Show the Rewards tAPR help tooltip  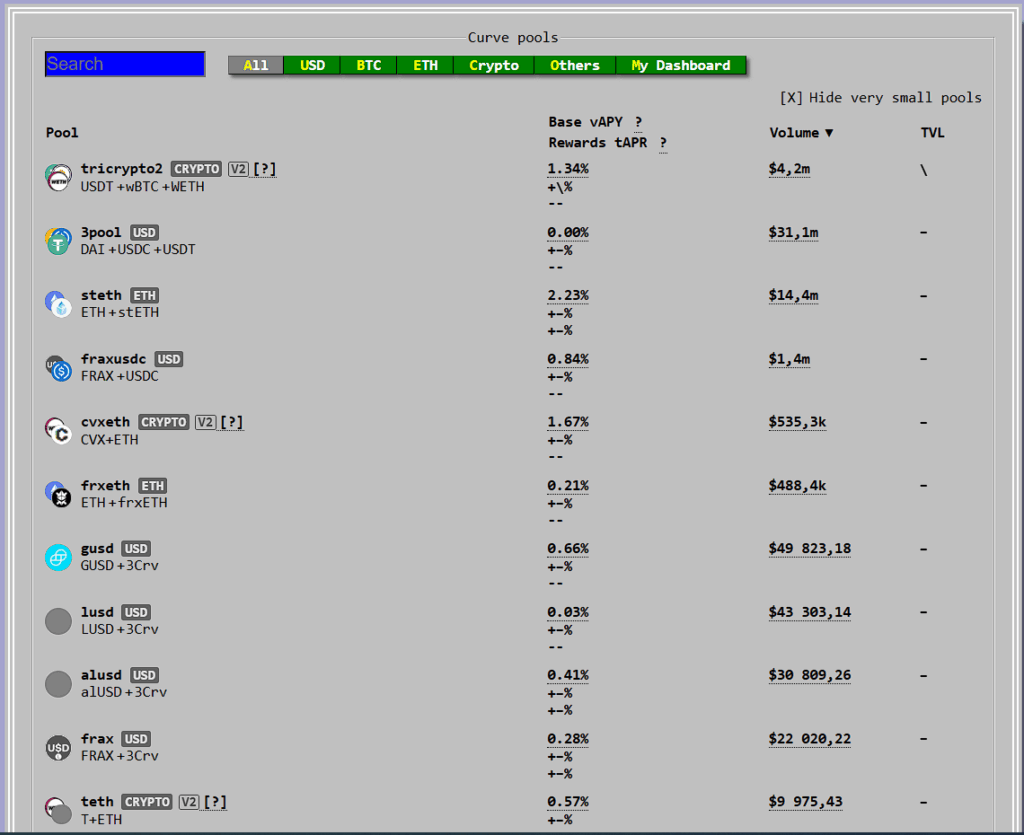pos(662,143)
